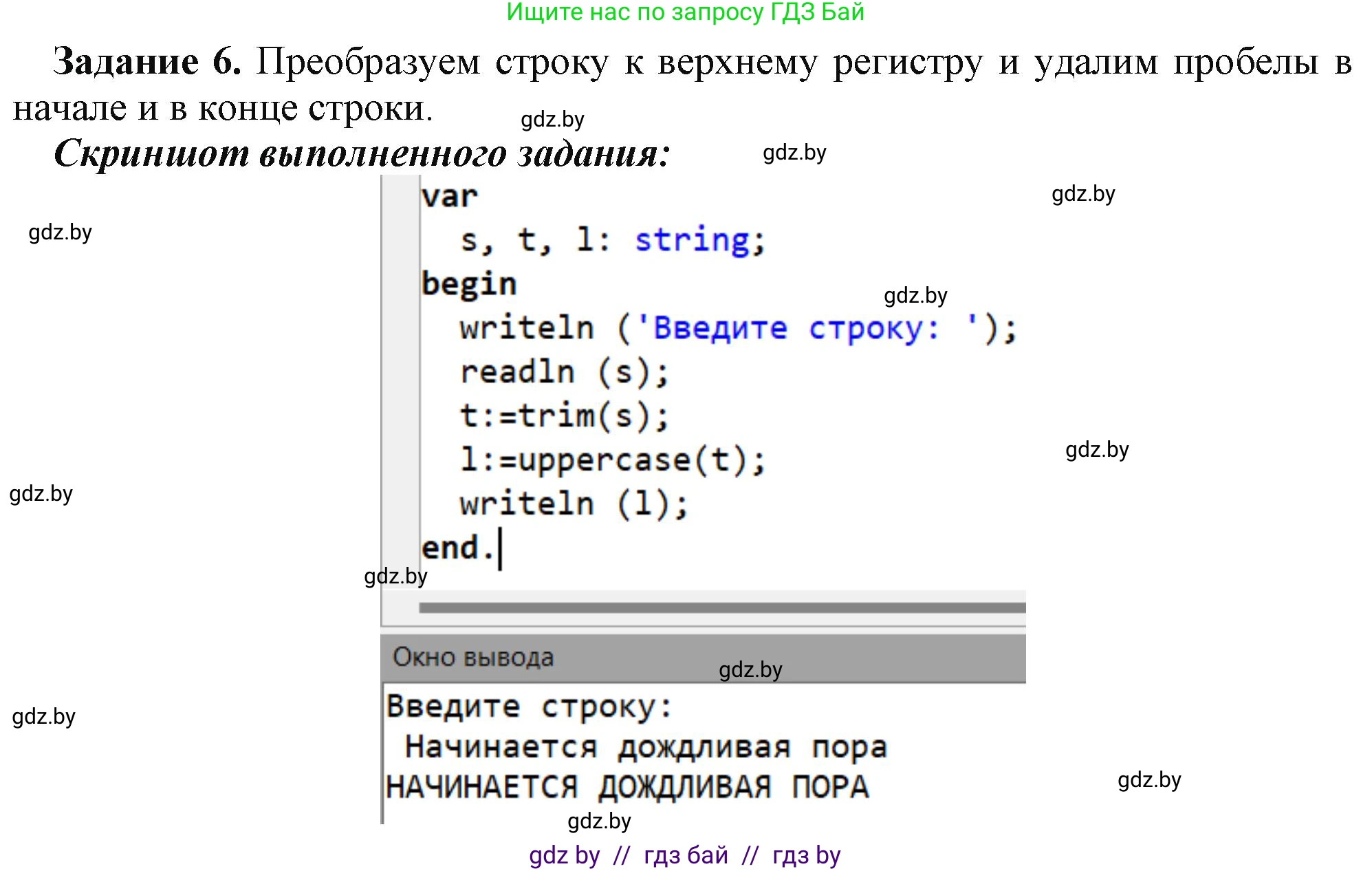Click the 'gdz by // гдз бай // гдз by' footer link

coord(685,855)
